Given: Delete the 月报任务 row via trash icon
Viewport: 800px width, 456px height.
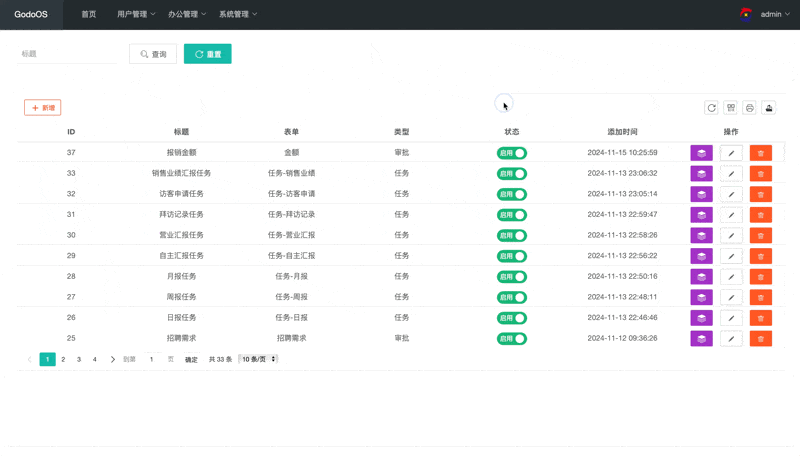Looking at the screenshot, I should click(760, 277).
